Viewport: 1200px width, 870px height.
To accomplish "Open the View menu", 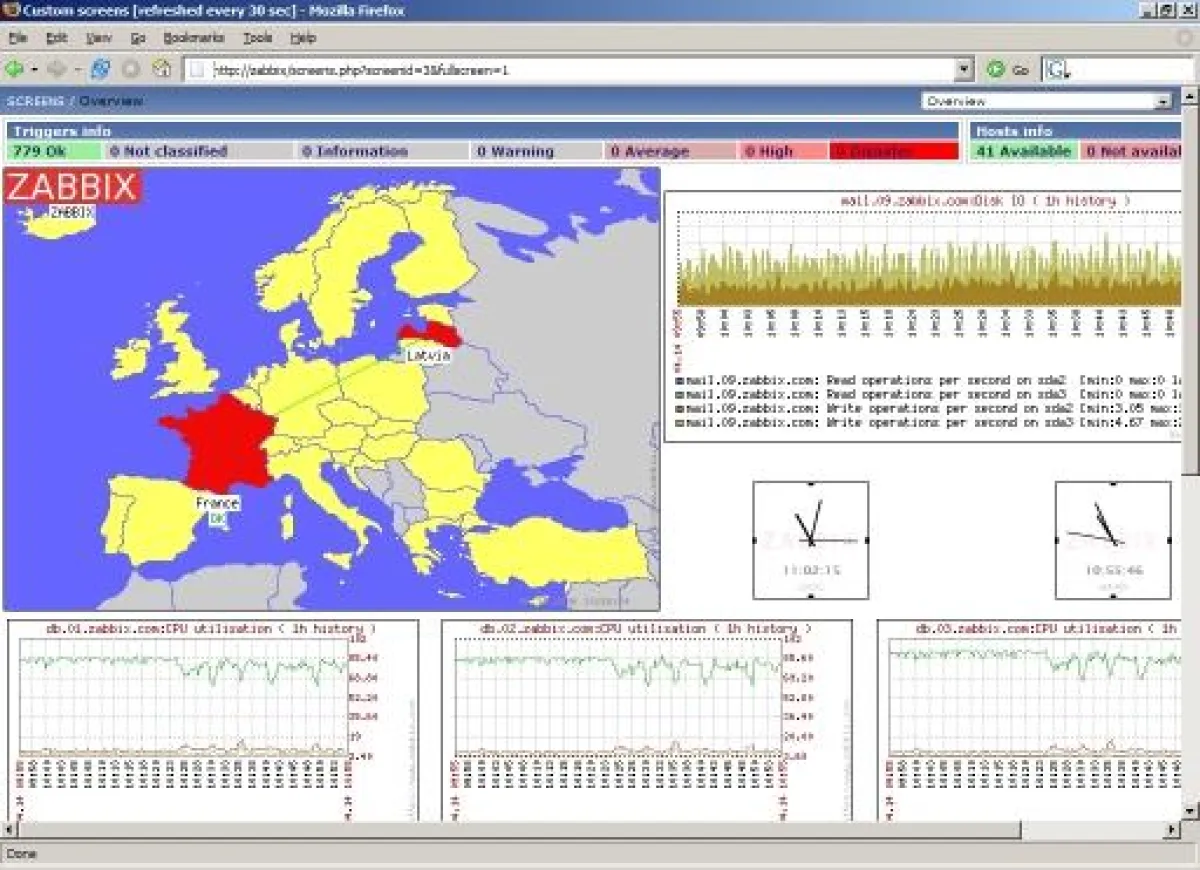I will pyautogui.click(x=98, y=37).
